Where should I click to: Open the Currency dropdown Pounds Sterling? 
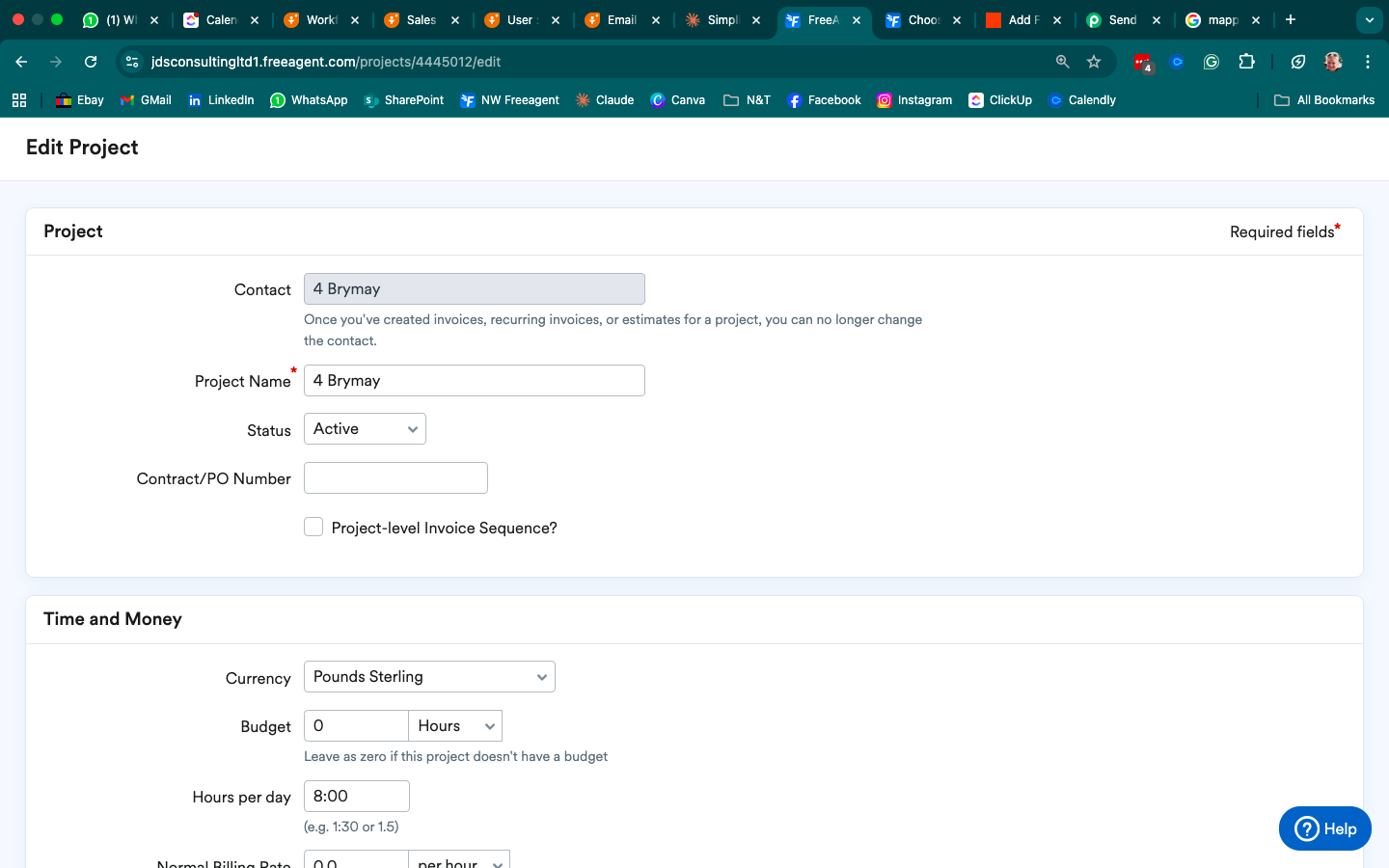pos(429,677)
